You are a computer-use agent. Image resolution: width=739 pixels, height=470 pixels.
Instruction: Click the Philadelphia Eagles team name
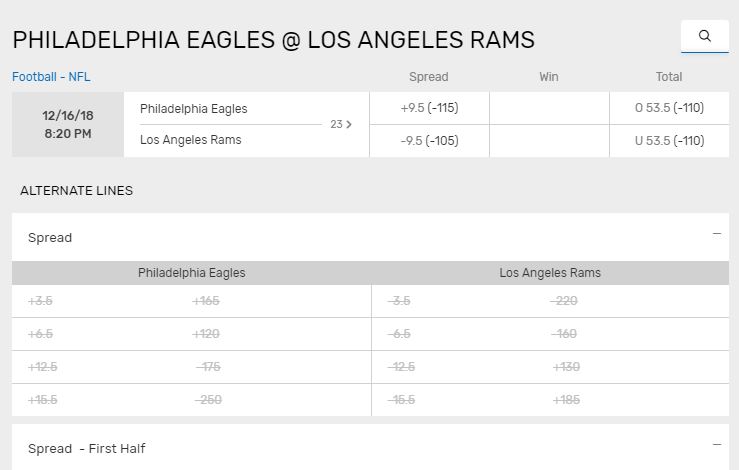pyautogui.click(x=194, y=109)
